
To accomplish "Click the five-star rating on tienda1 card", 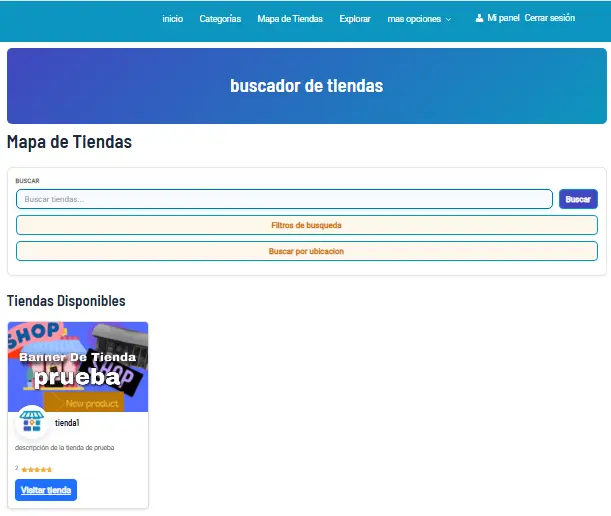I will pos(37,469).
